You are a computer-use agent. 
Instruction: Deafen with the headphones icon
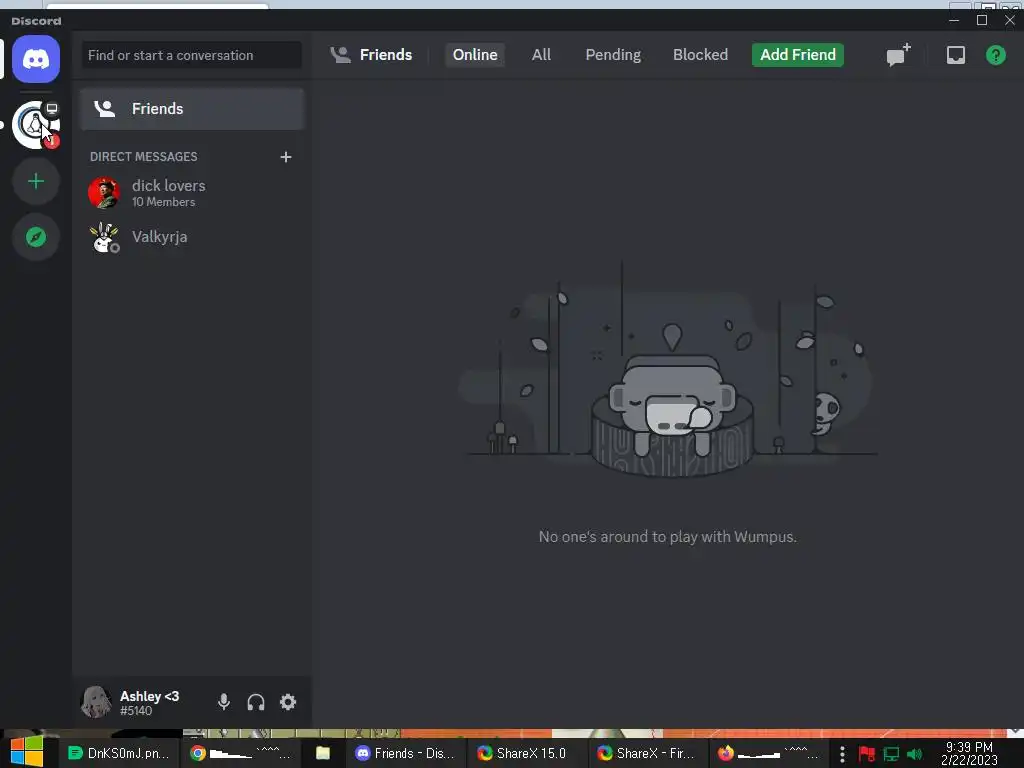256,702
